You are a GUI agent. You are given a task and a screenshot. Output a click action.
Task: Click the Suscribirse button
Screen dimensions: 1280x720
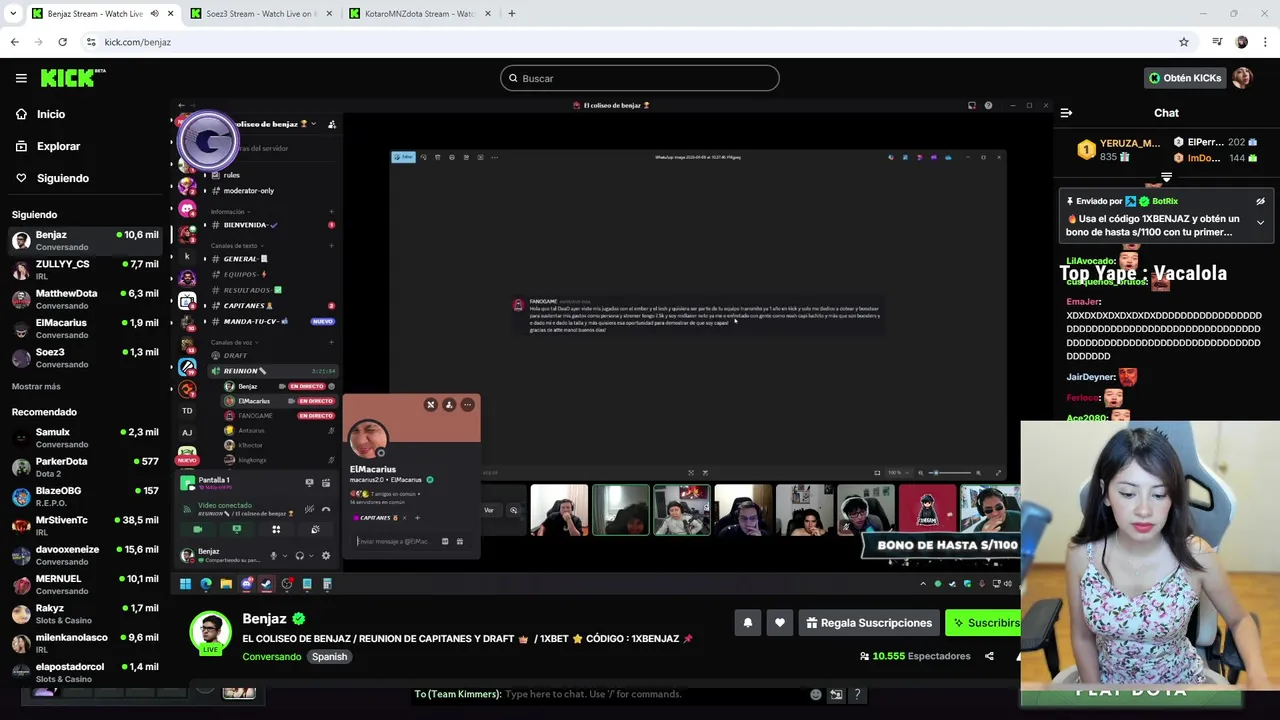pos(984,623)
